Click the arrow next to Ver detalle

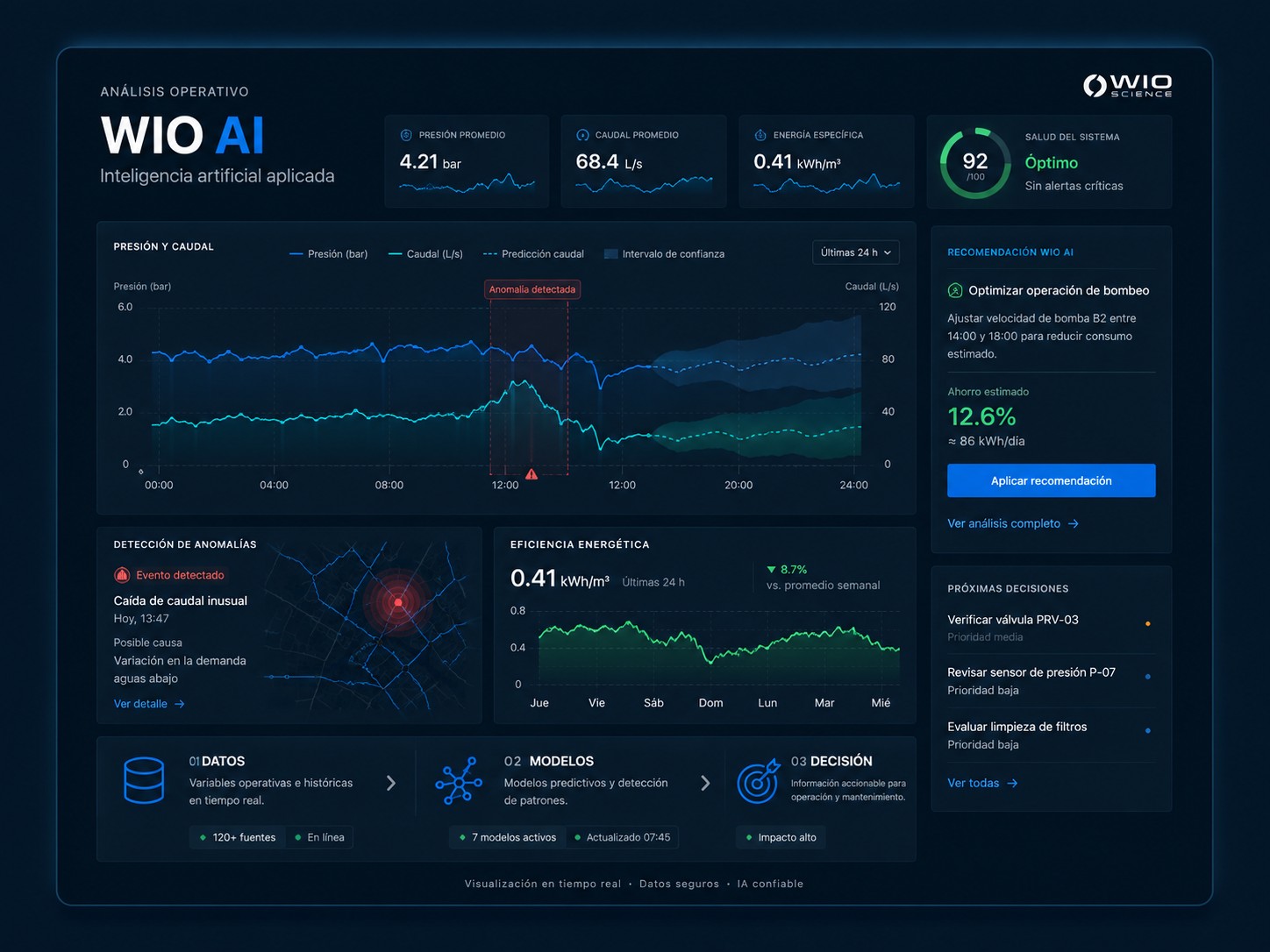point(180,704)
